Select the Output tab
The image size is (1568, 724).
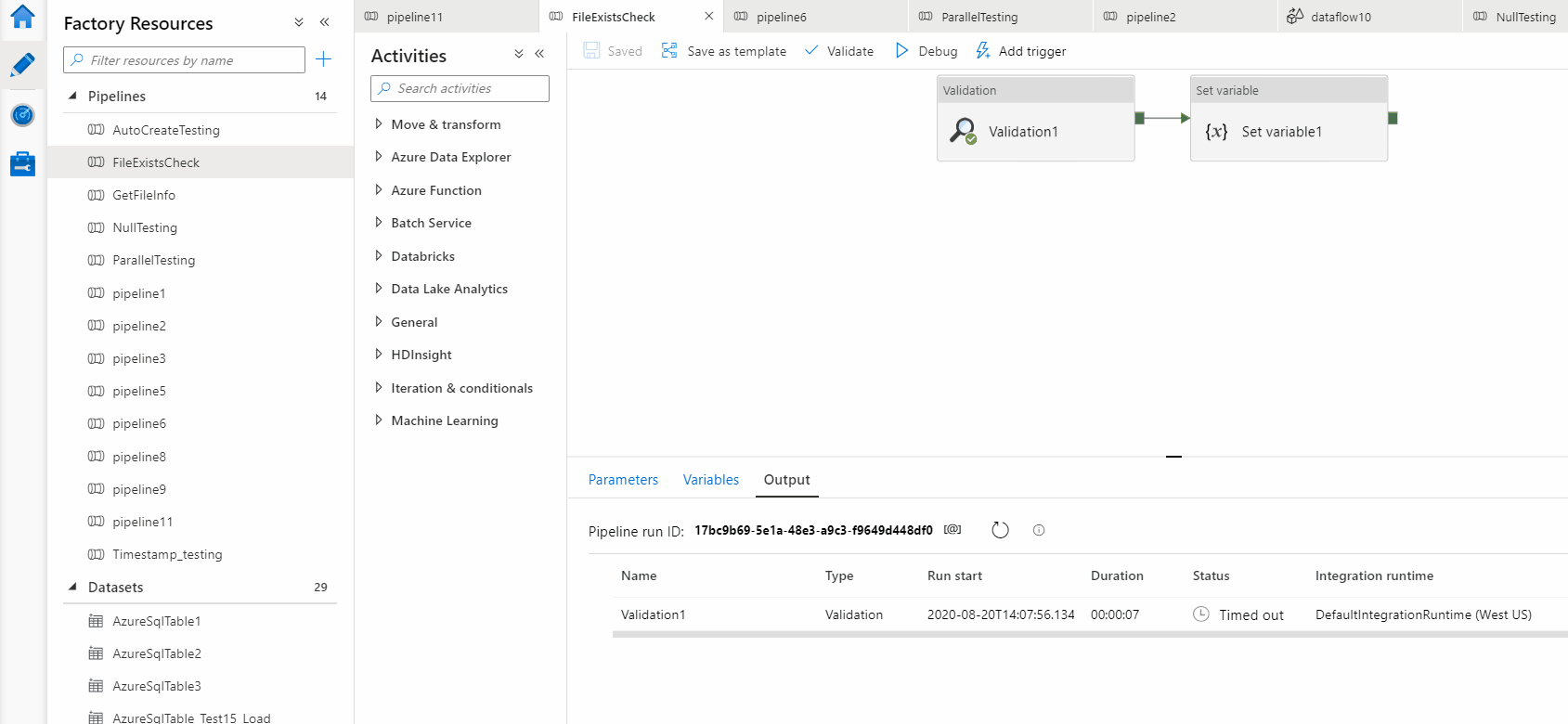[x=786, y=479]
